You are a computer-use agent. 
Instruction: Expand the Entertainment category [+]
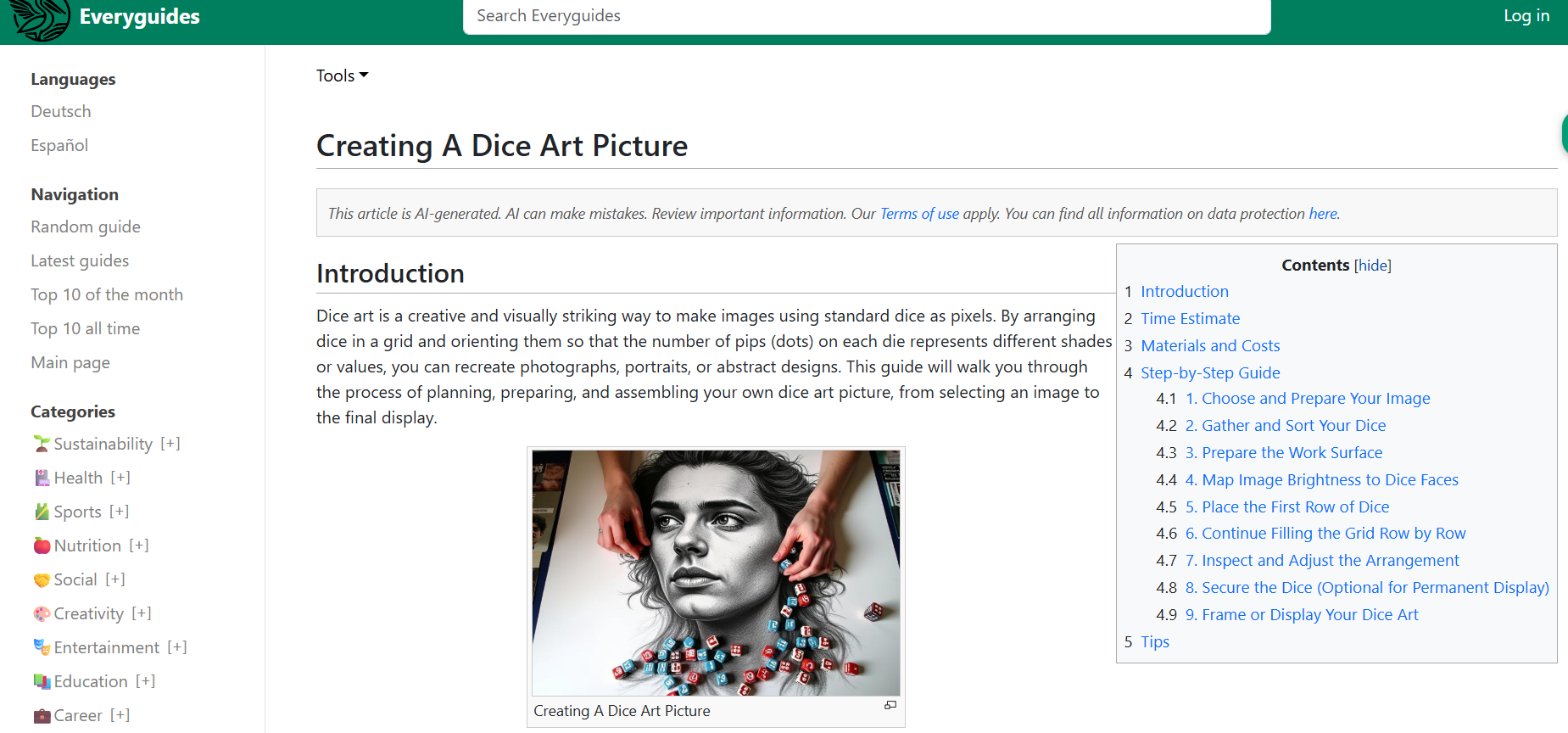coord(176,647)
